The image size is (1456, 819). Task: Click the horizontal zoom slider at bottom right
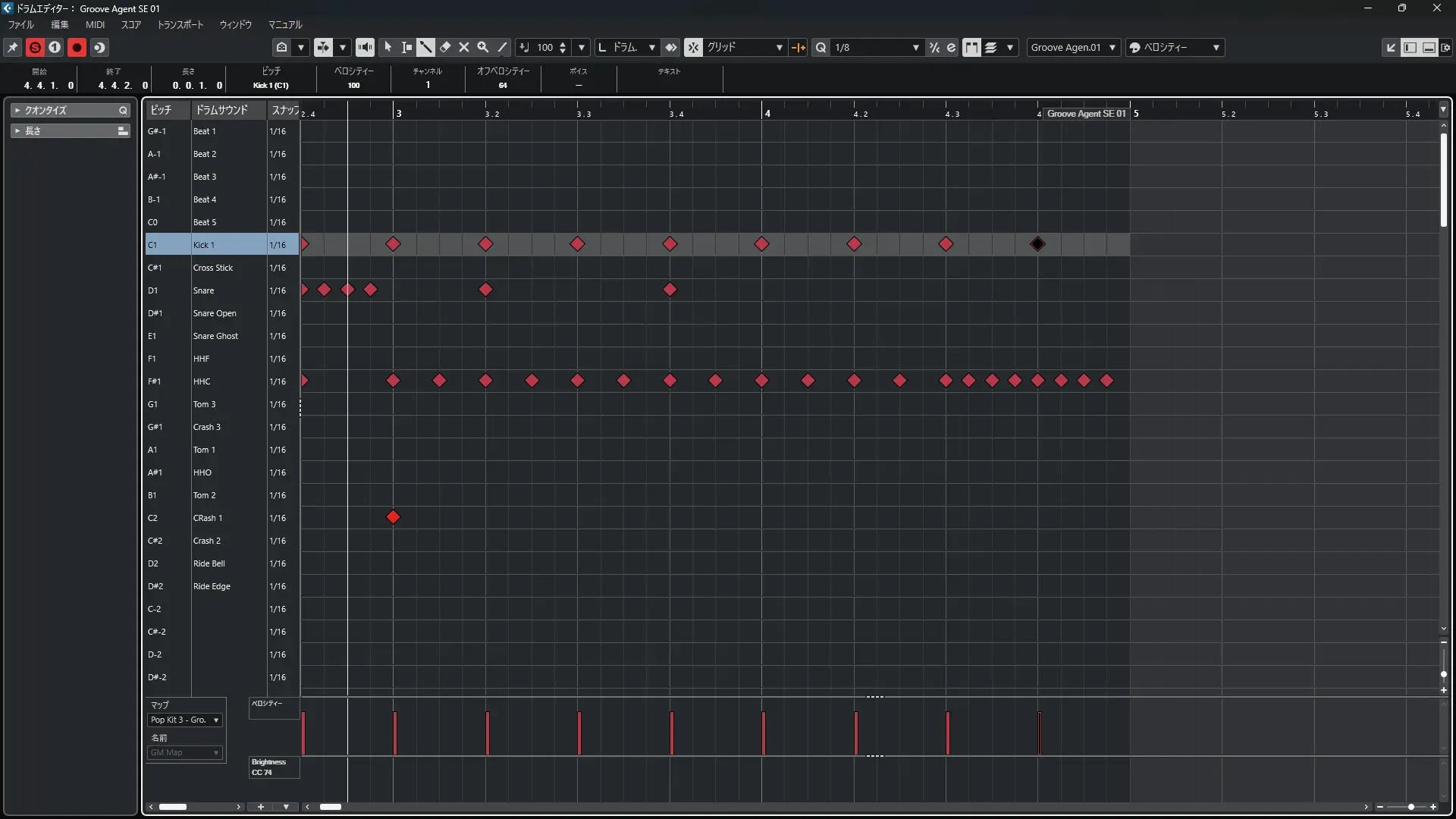[x=1410, y=807]
